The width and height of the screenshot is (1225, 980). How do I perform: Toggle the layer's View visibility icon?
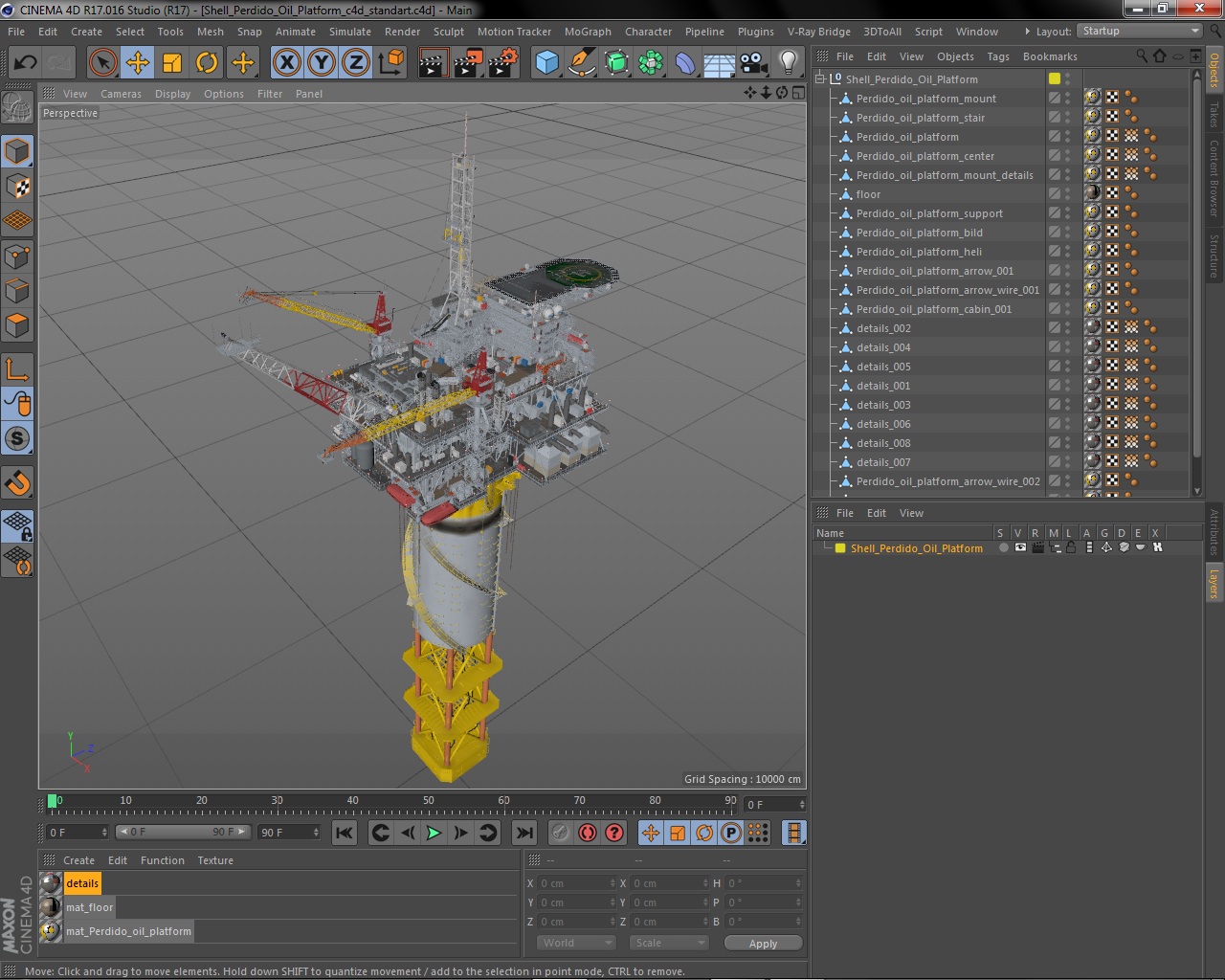pyautogui.click(x=1020, y=548)
